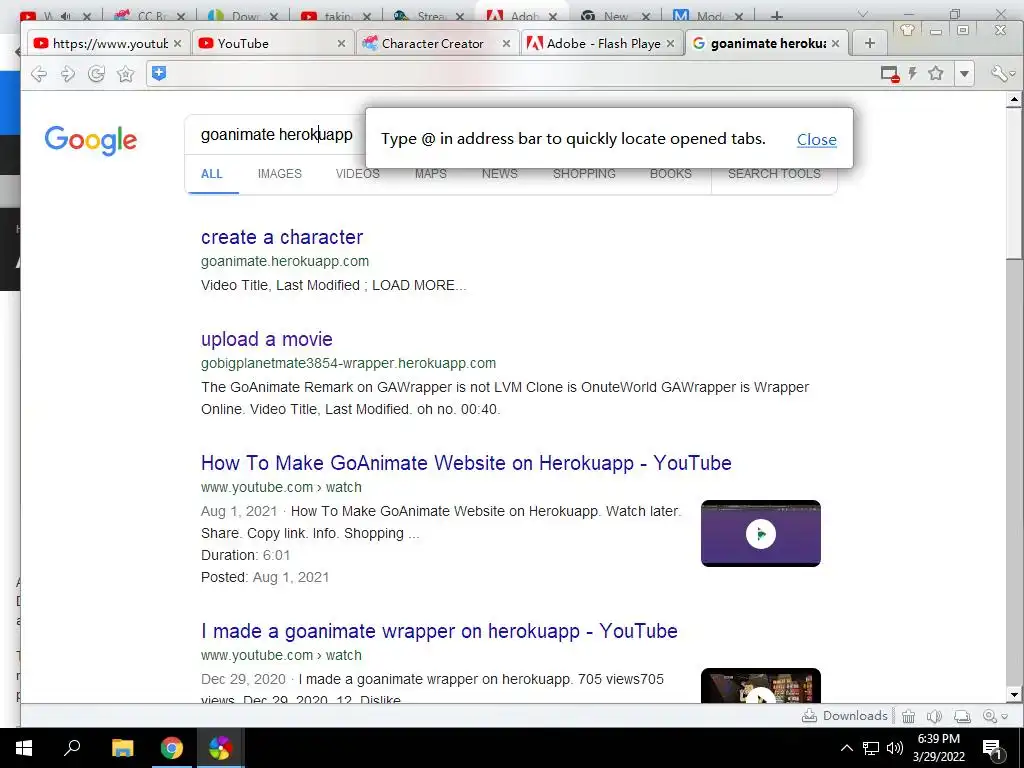Open a new tab with the plus button
The height and width of the screenshot is (768, 1024).
[x=869, y=43]
